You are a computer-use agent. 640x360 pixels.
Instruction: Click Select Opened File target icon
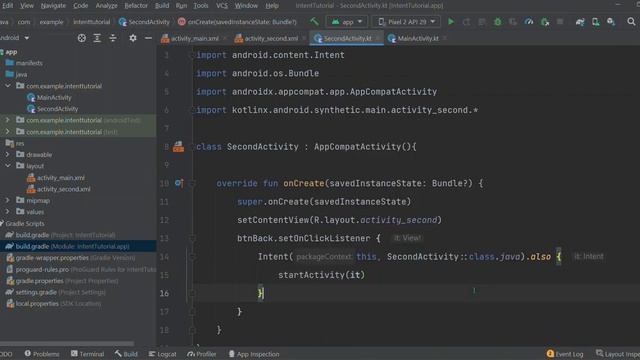(x=82, y=38)
